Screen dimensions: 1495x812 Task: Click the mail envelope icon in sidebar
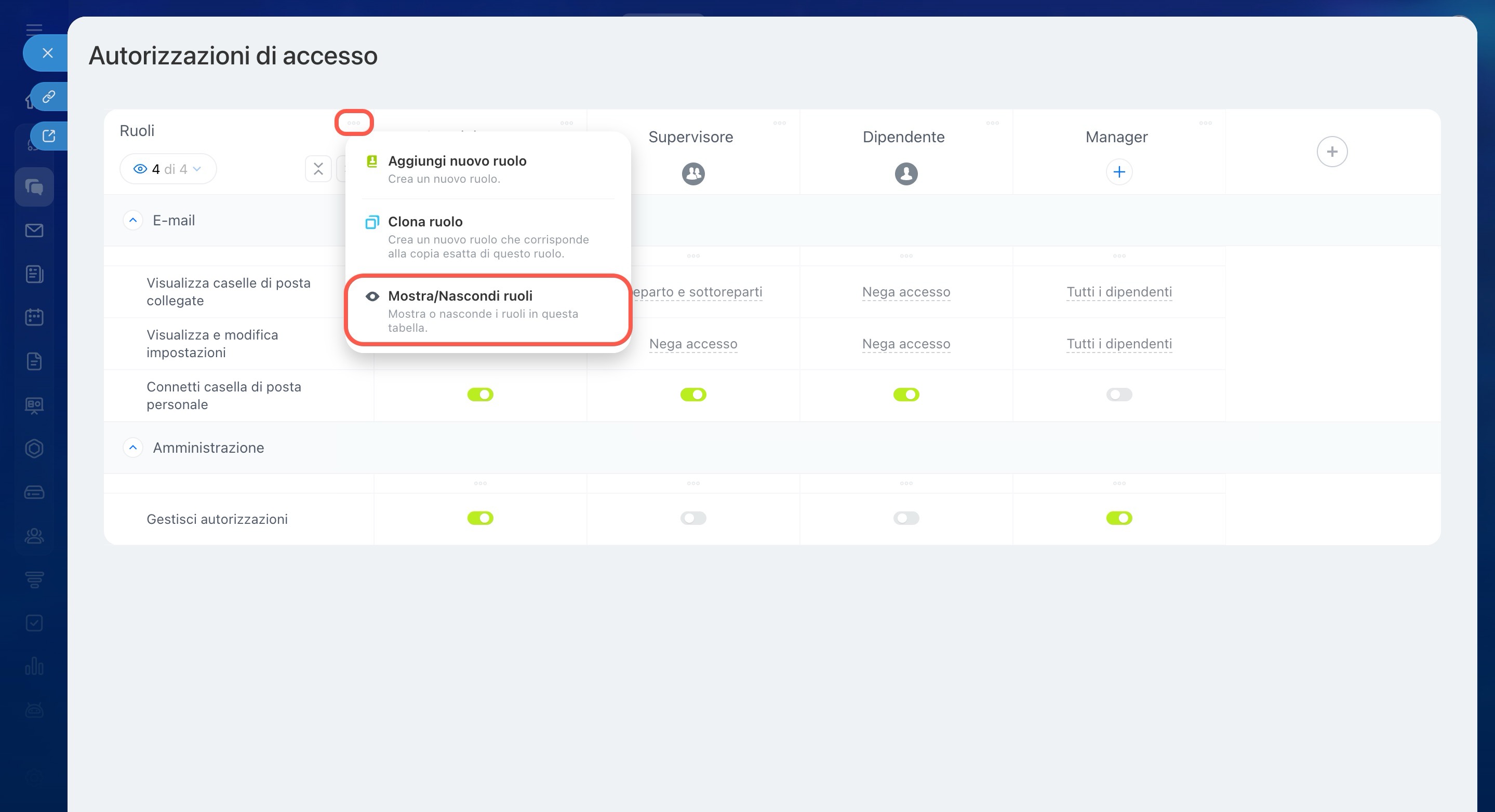pyautogui.click(x=34, y=231)
